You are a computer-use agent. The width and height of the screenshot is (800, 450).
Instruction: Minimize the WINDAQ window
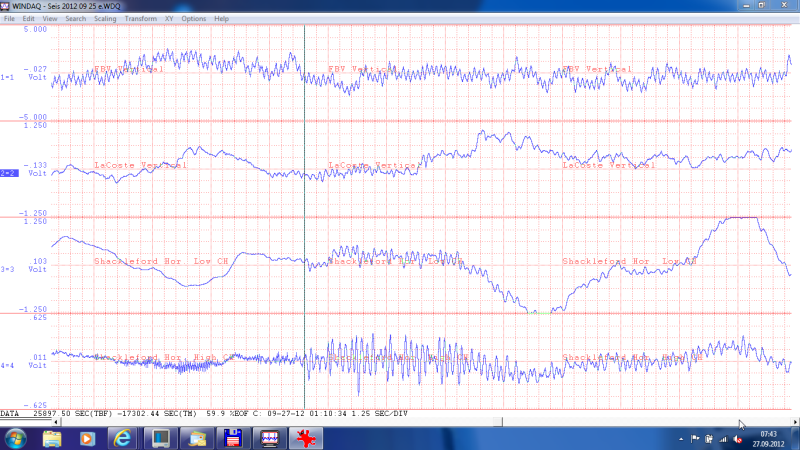pyautogui.click(x=746, y=5)
